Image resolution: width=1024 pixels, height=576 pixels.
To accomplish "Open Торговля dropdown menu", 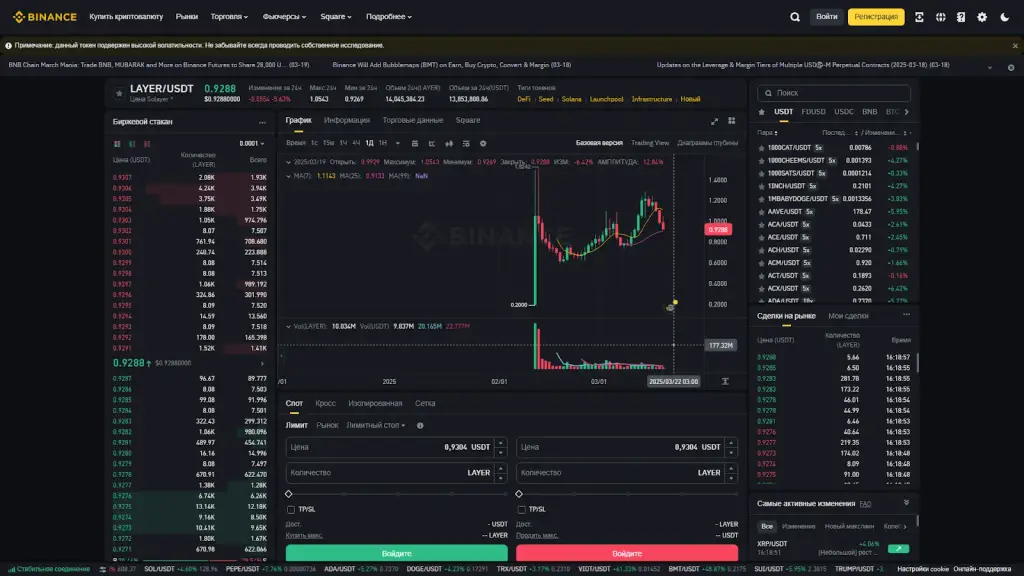I will [x=229, y=17].
